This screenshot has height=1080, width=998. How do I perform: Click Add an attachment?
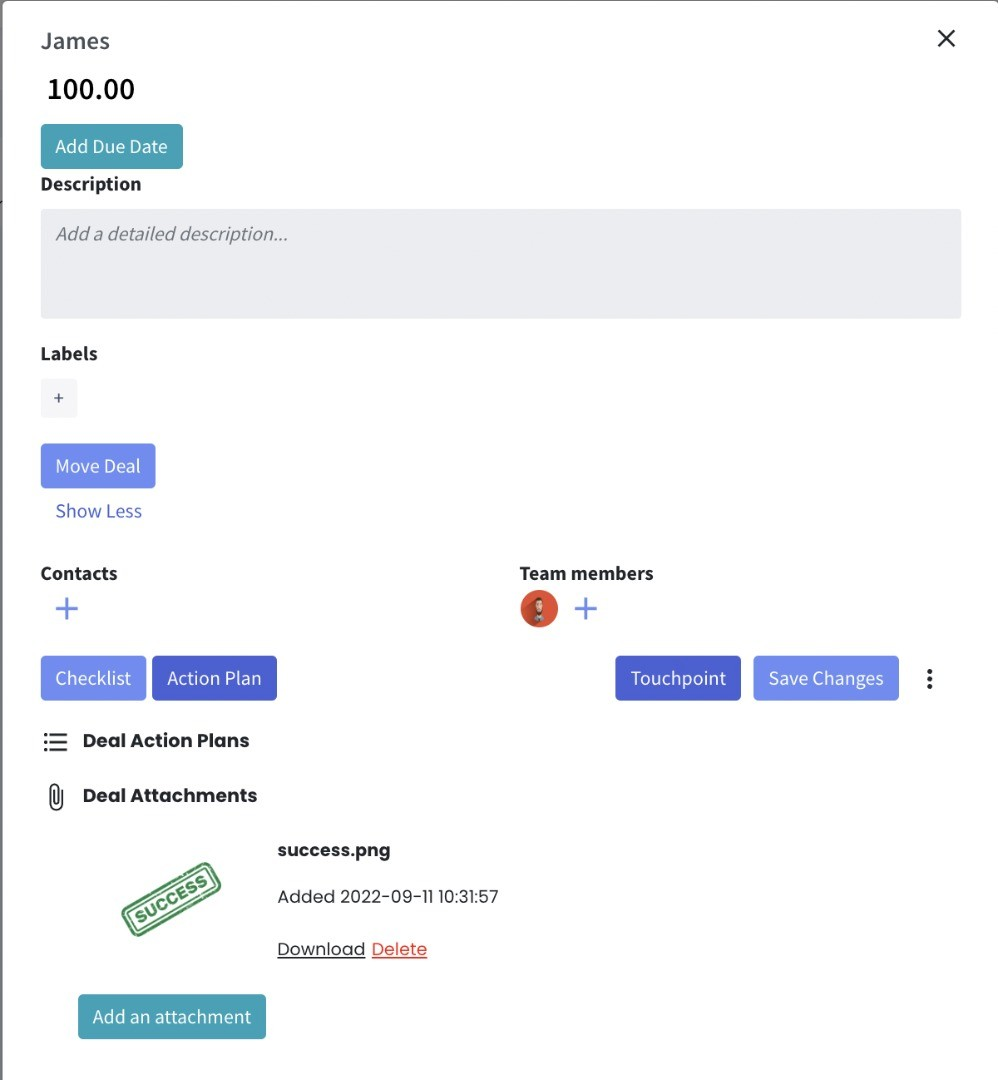171,1016
